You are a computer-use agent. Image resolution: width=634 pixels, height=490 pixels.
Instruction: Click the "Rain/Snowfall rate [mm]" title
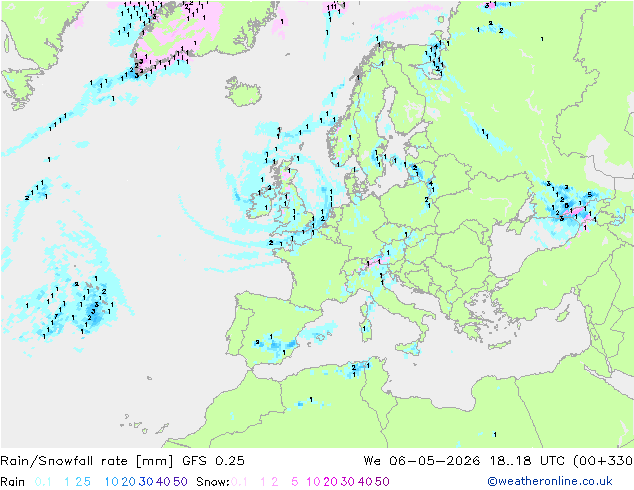(x=87, y=461)
